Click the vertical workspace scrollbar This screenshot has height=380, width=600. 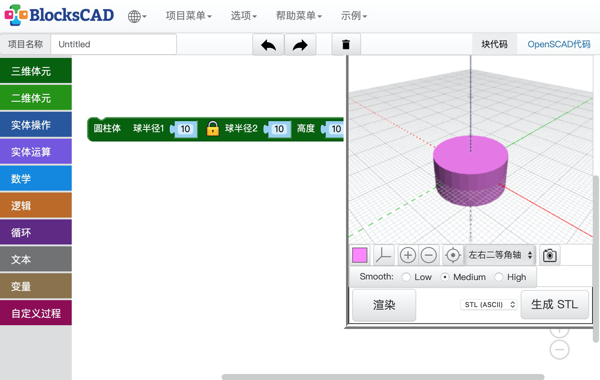[595, 259]
